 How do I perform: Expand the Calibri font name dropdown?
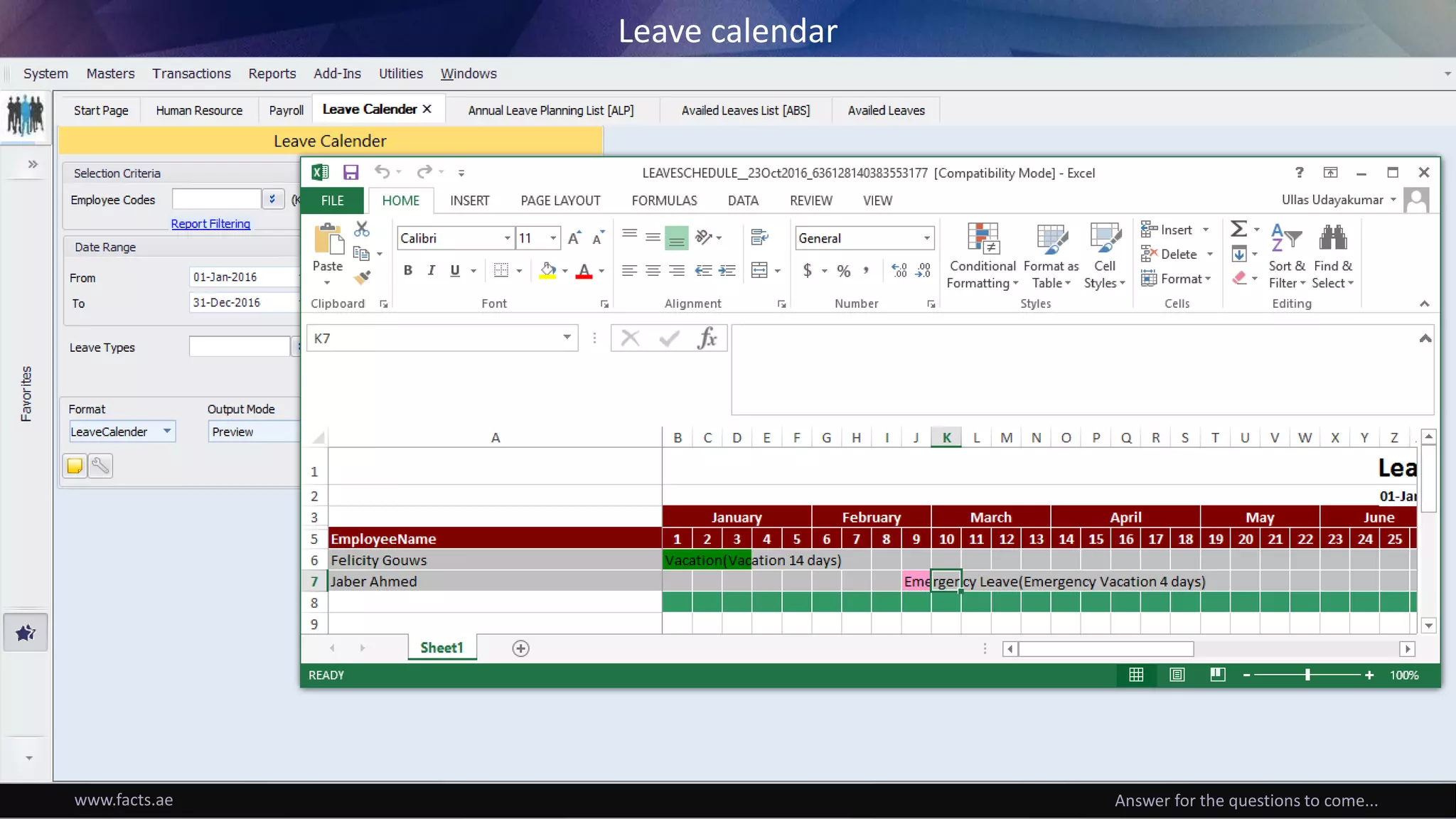click(507, 238)
